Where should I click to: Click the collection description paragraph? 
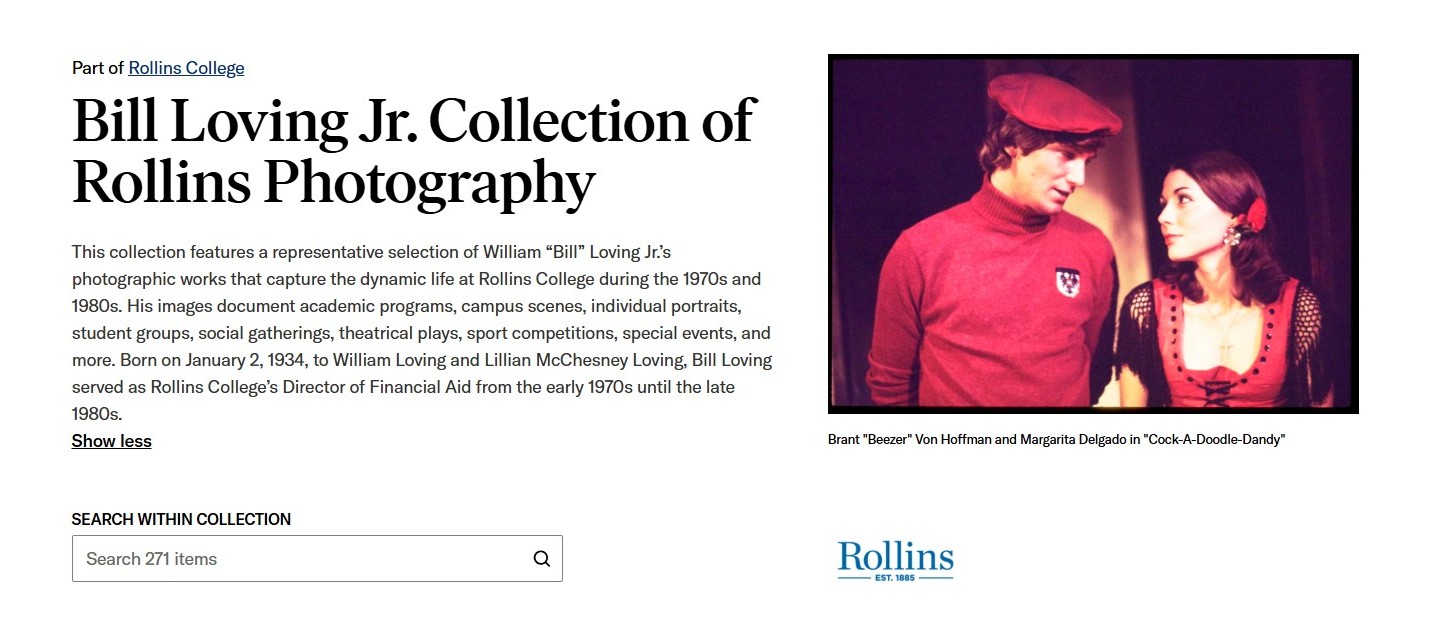[422, 332]
